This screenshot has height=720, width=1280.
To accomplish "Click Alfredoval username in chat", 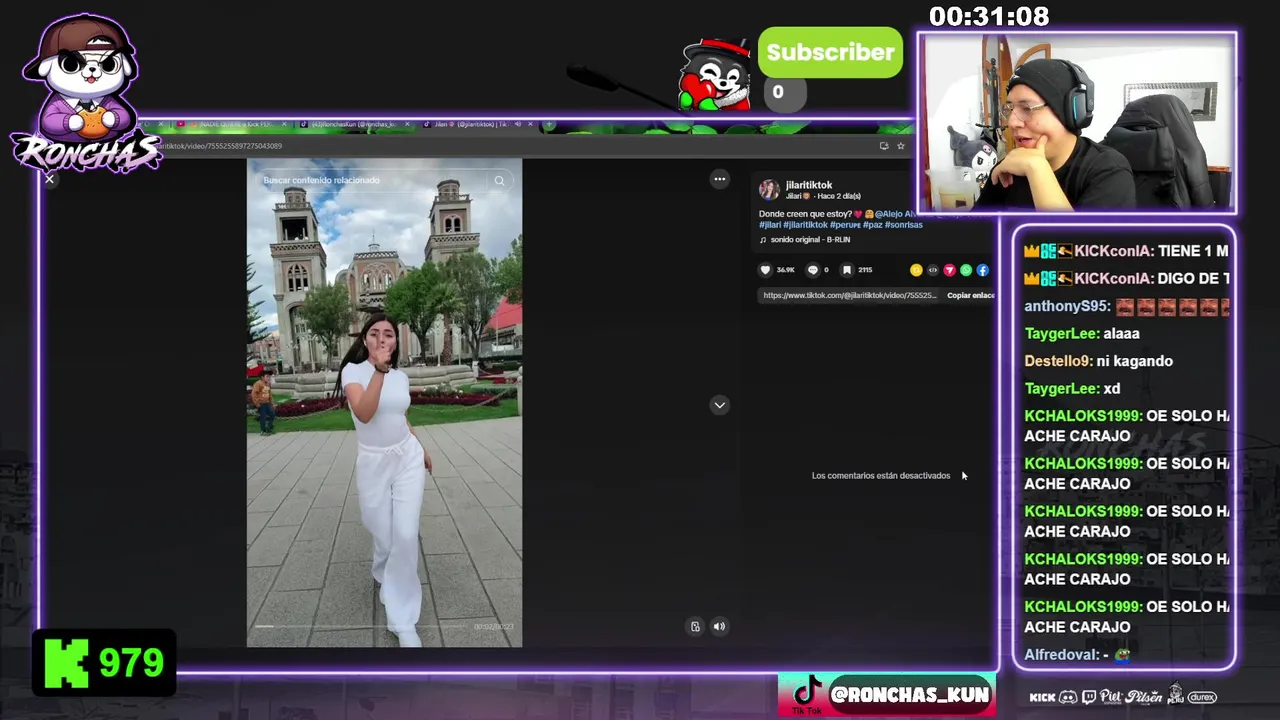I will coord(1063,655).
